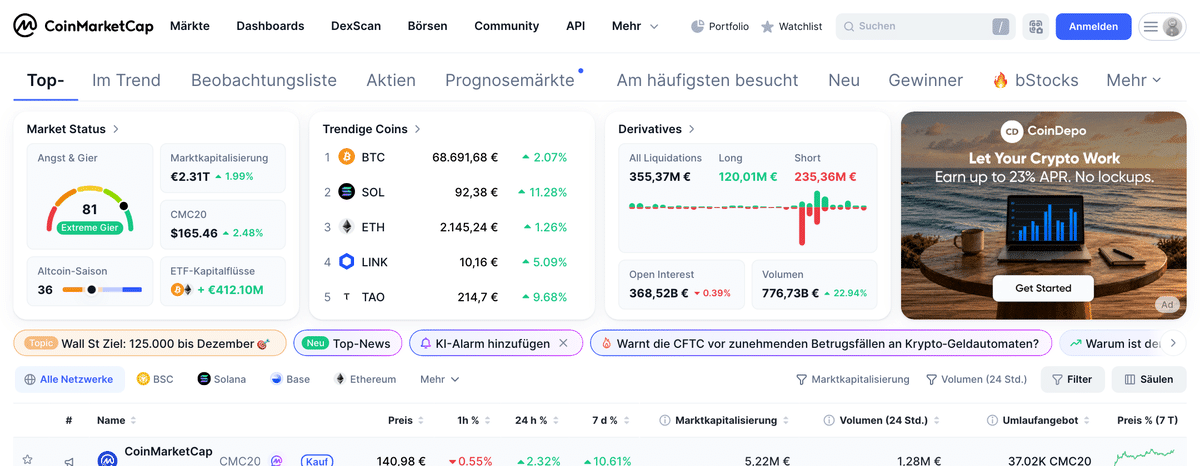The height and width of the screenshot is (466, 1200).
Task: Switch to the Beobachtungsliste tab
Action: (264, 80)
